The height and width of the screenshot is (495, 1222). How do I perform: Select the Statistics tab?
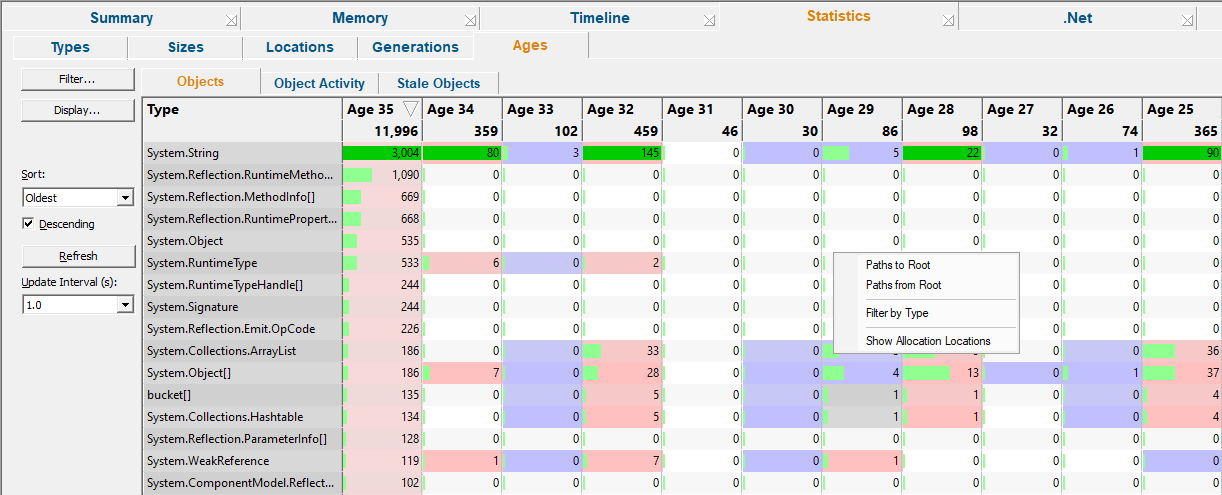point(838,16)
